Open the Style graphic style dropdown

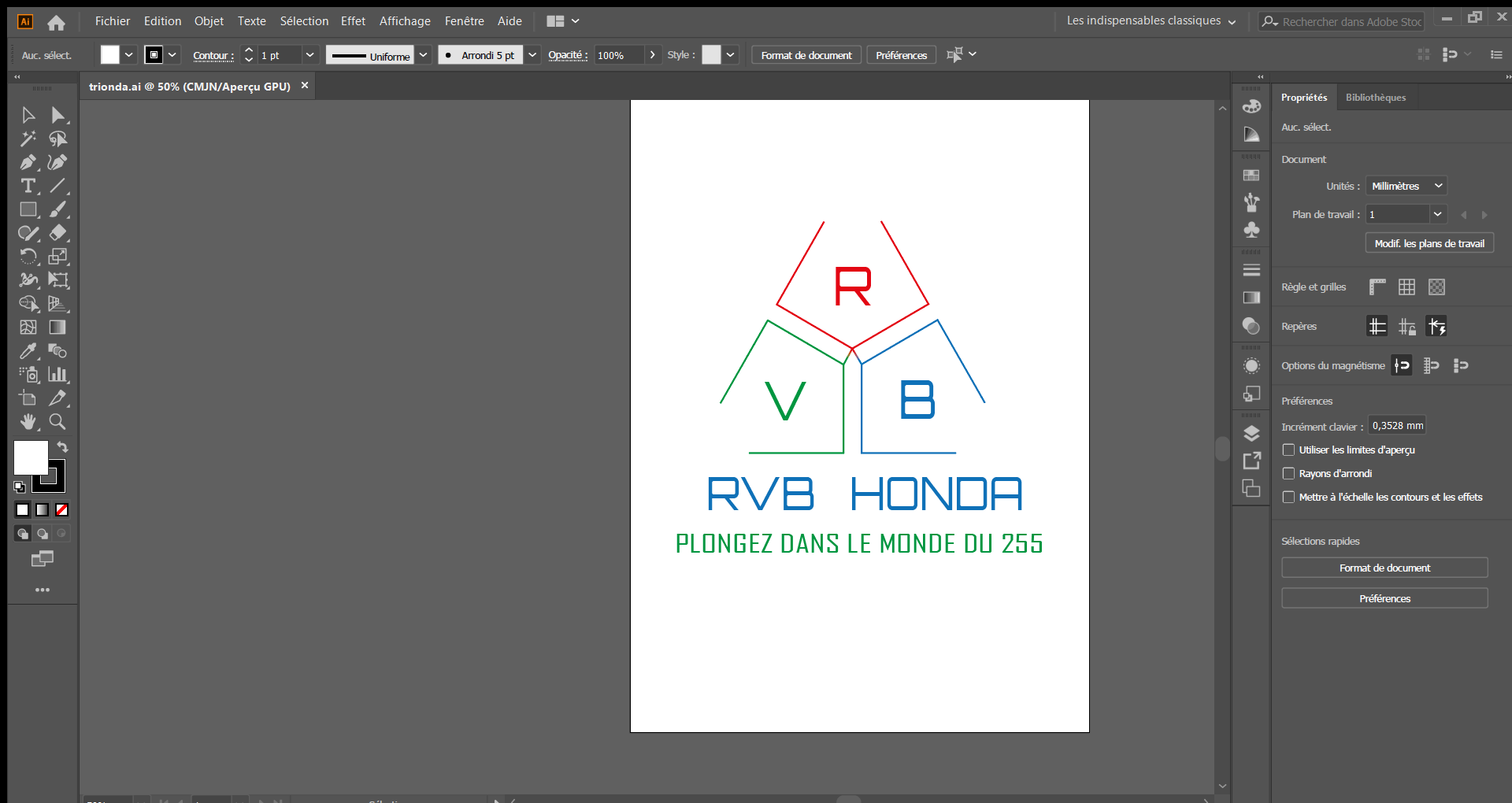pos(730,55)
